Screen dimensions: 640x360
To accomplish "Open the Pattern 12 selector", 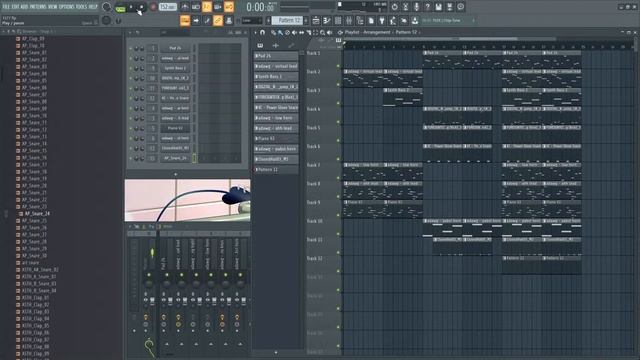I will (288, 20).
